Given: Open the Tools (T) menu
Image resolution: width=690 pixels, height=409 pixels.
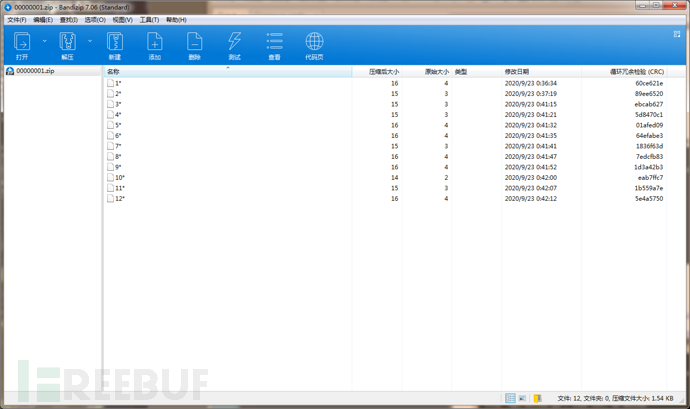Looking at the screenshot, I should (149, 20).
